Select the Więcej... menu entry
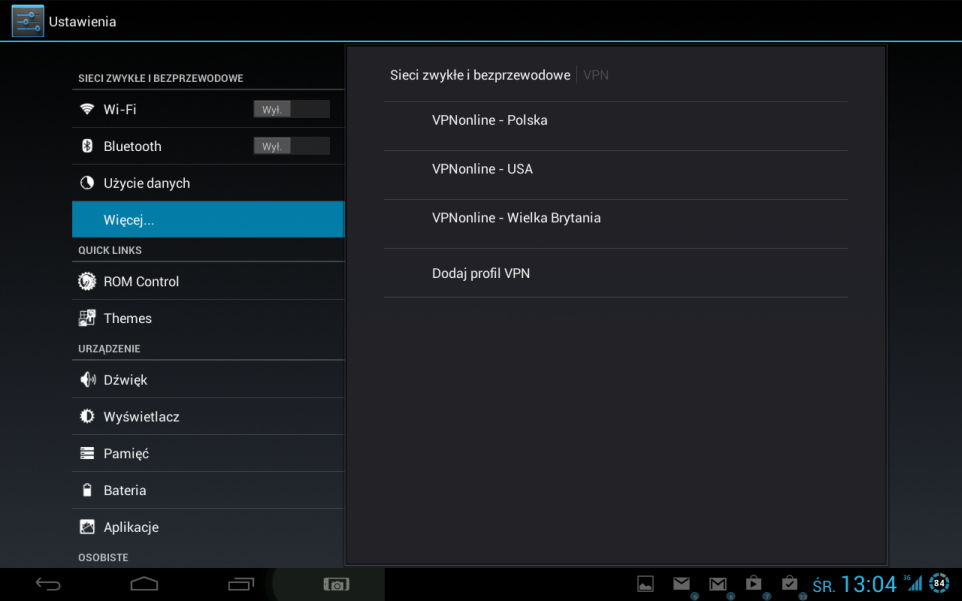Viewport: 962px width, 601px height. 208,220
